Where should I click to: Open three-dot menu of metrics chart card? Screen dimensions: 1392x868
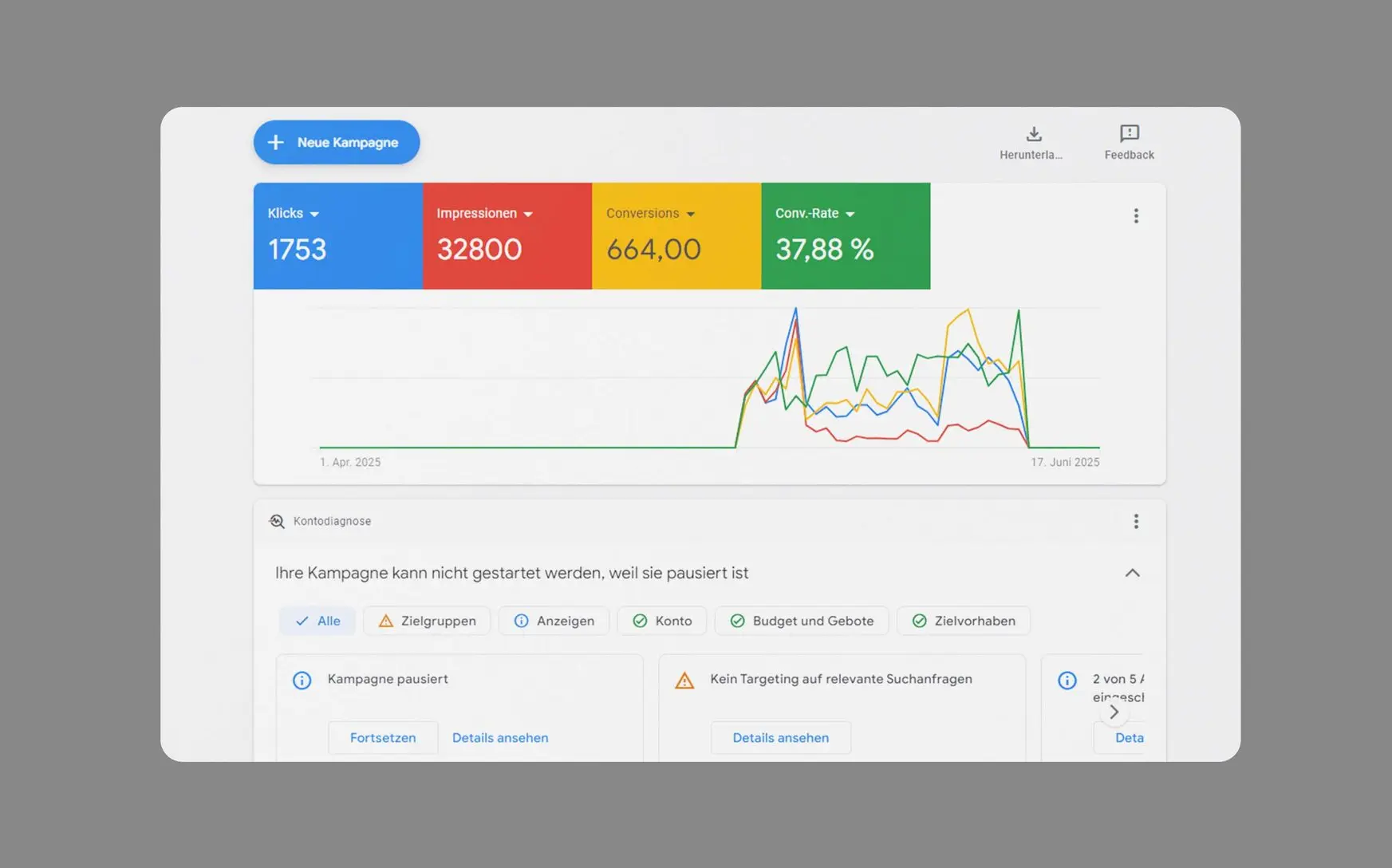[x=1136, y=216]
